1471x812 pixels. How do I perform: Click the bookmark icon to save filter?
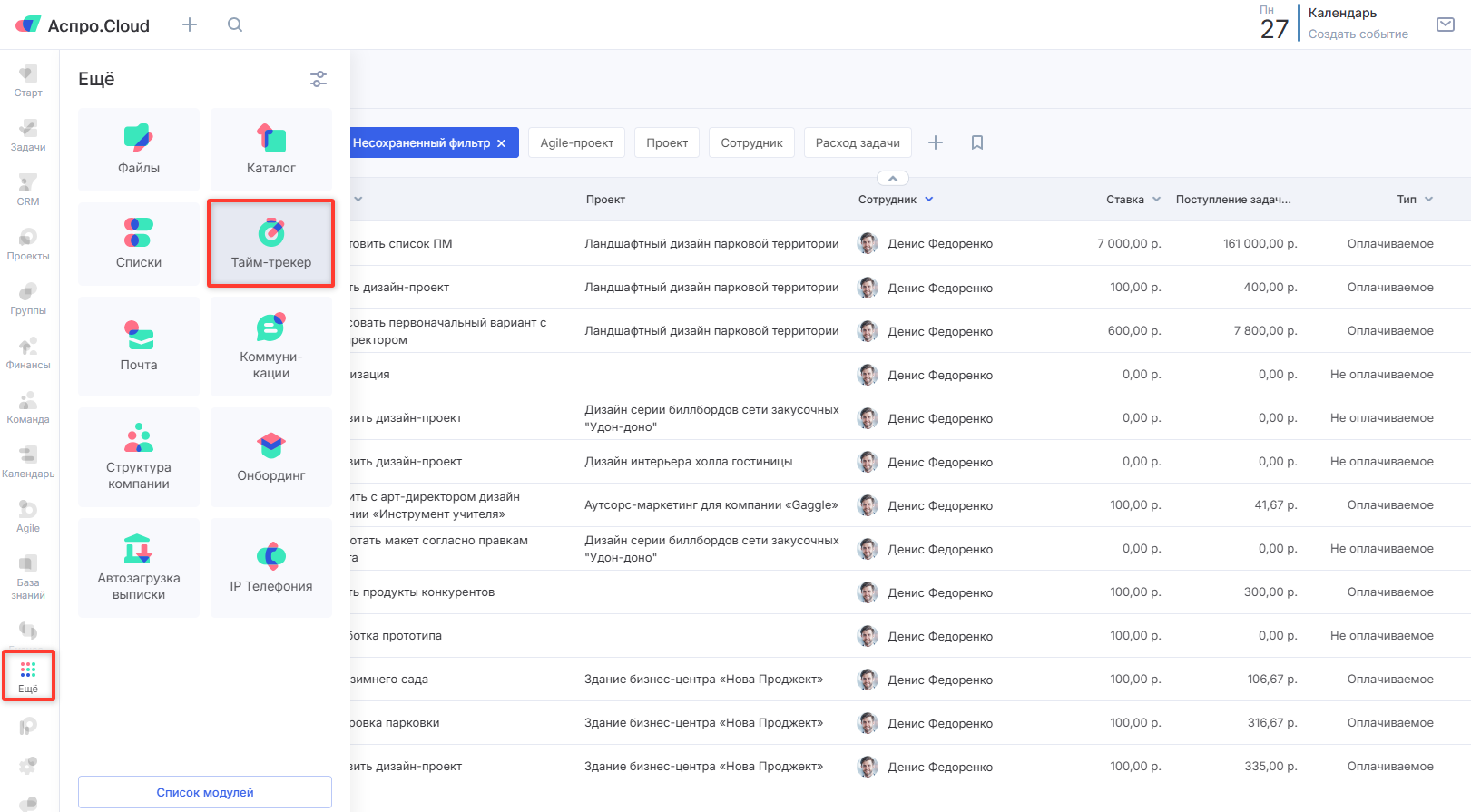coord(977,142)
